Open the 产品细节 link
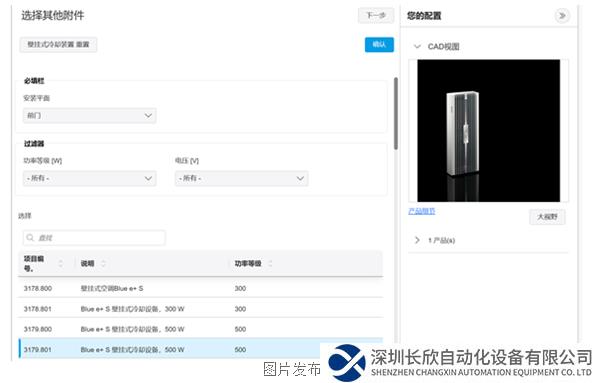 [x=421, y=211]
